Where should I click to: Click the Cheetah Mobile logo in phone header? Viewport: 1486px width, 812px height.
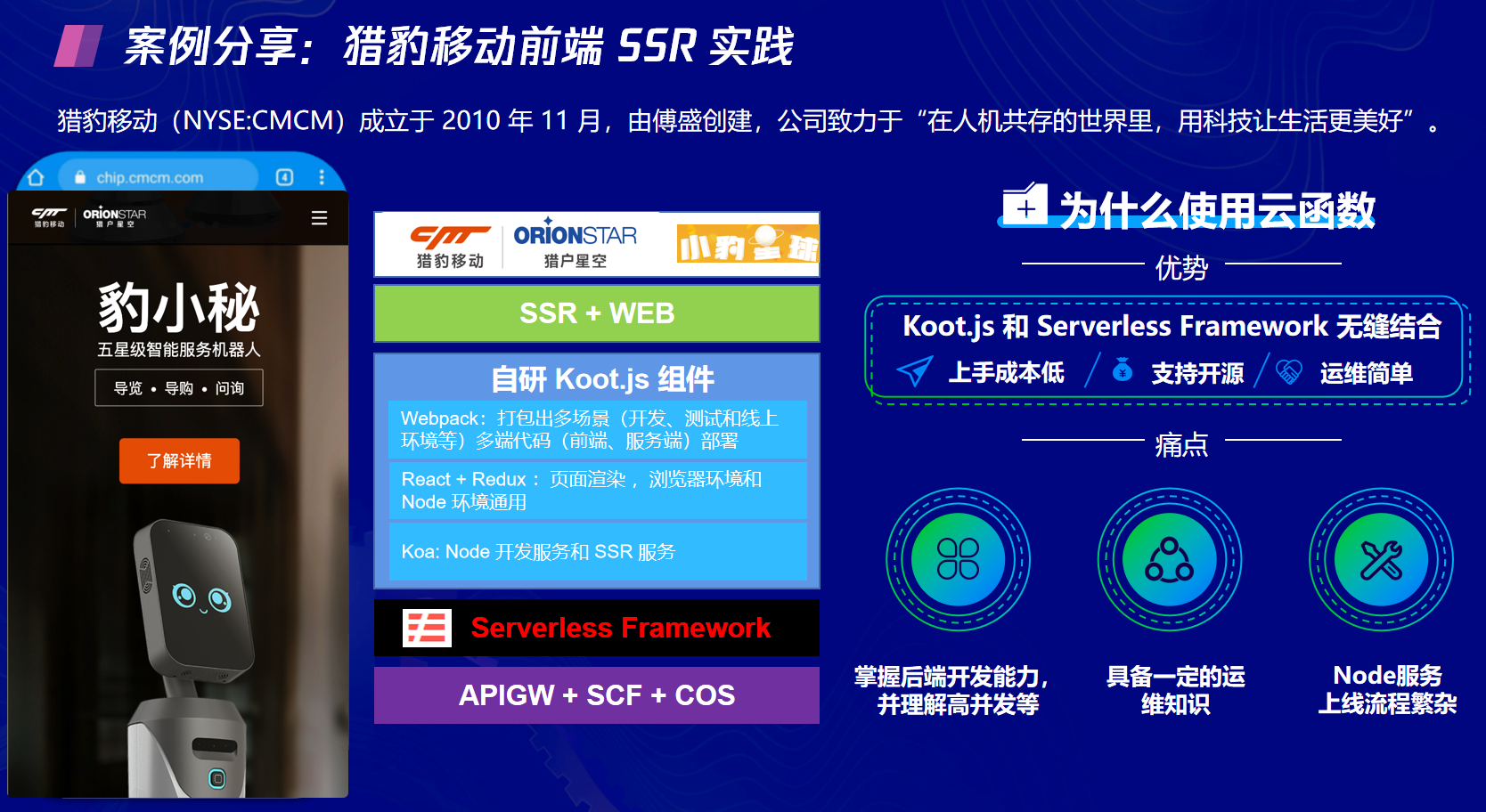[50, 217]
